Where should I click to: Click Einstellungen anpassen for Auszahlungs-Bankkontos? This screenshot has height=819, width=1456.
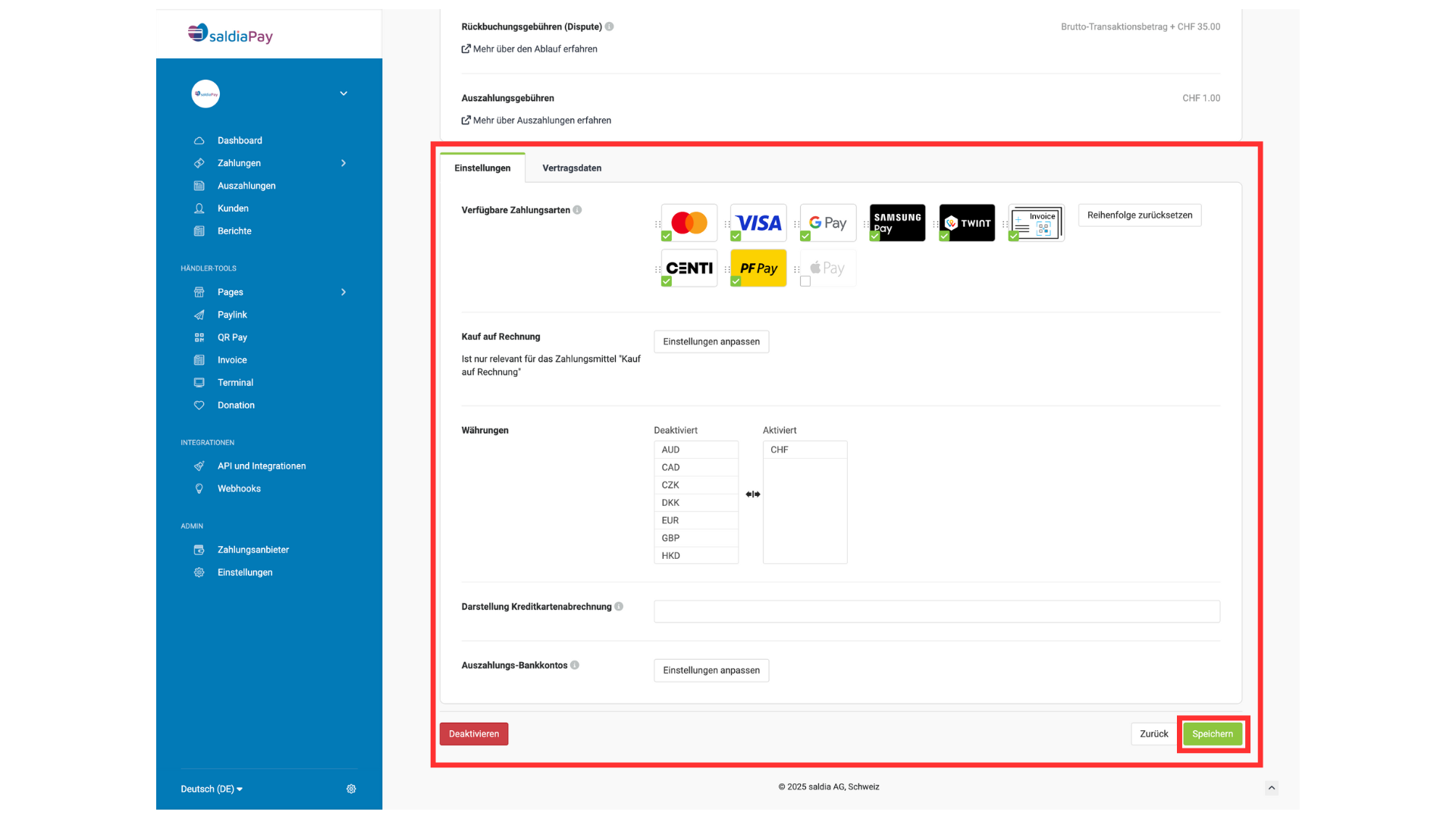pyautogui.click(x=711, y=670)
